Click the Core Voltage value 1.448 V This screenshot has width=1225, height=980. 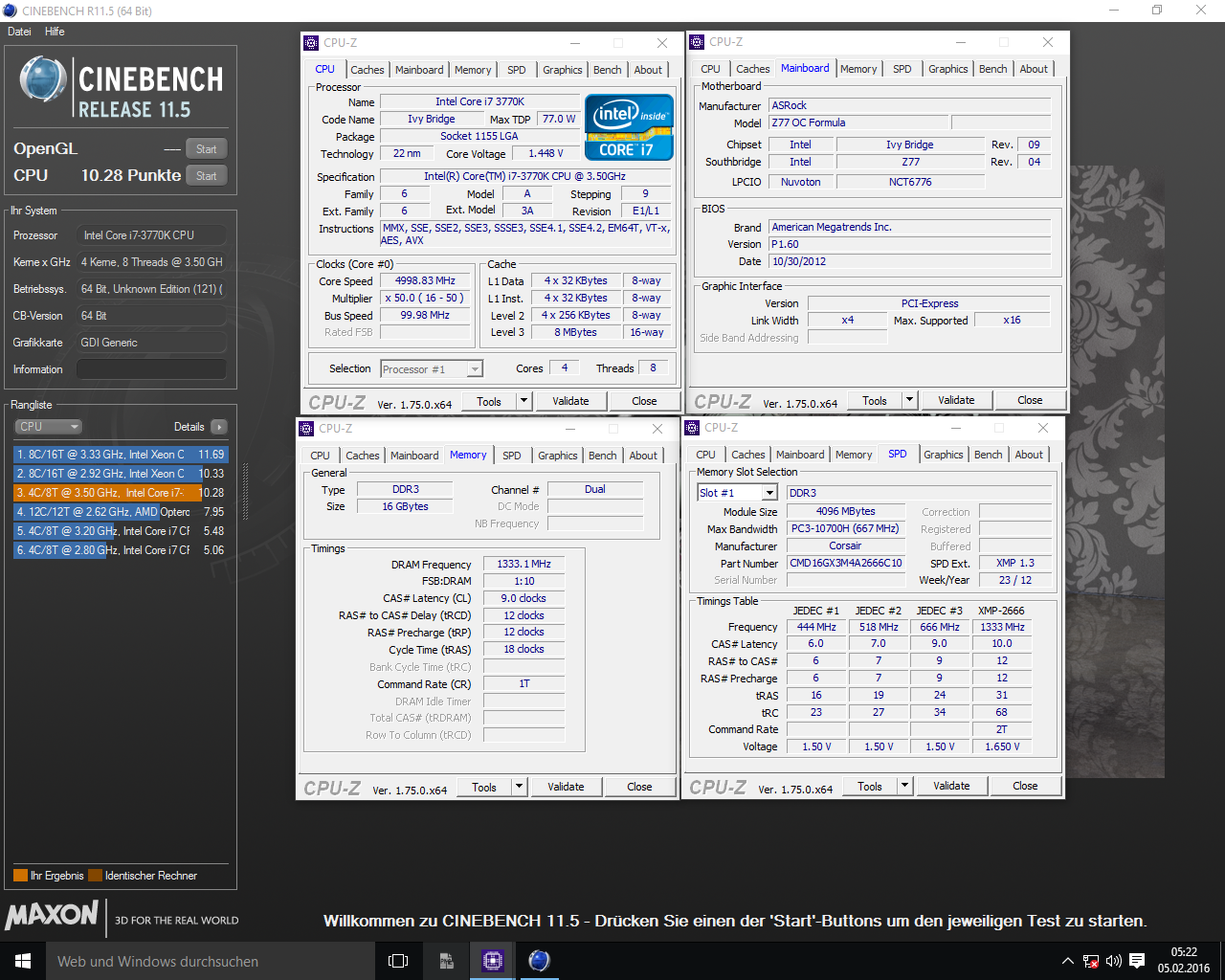click(546, 153)
